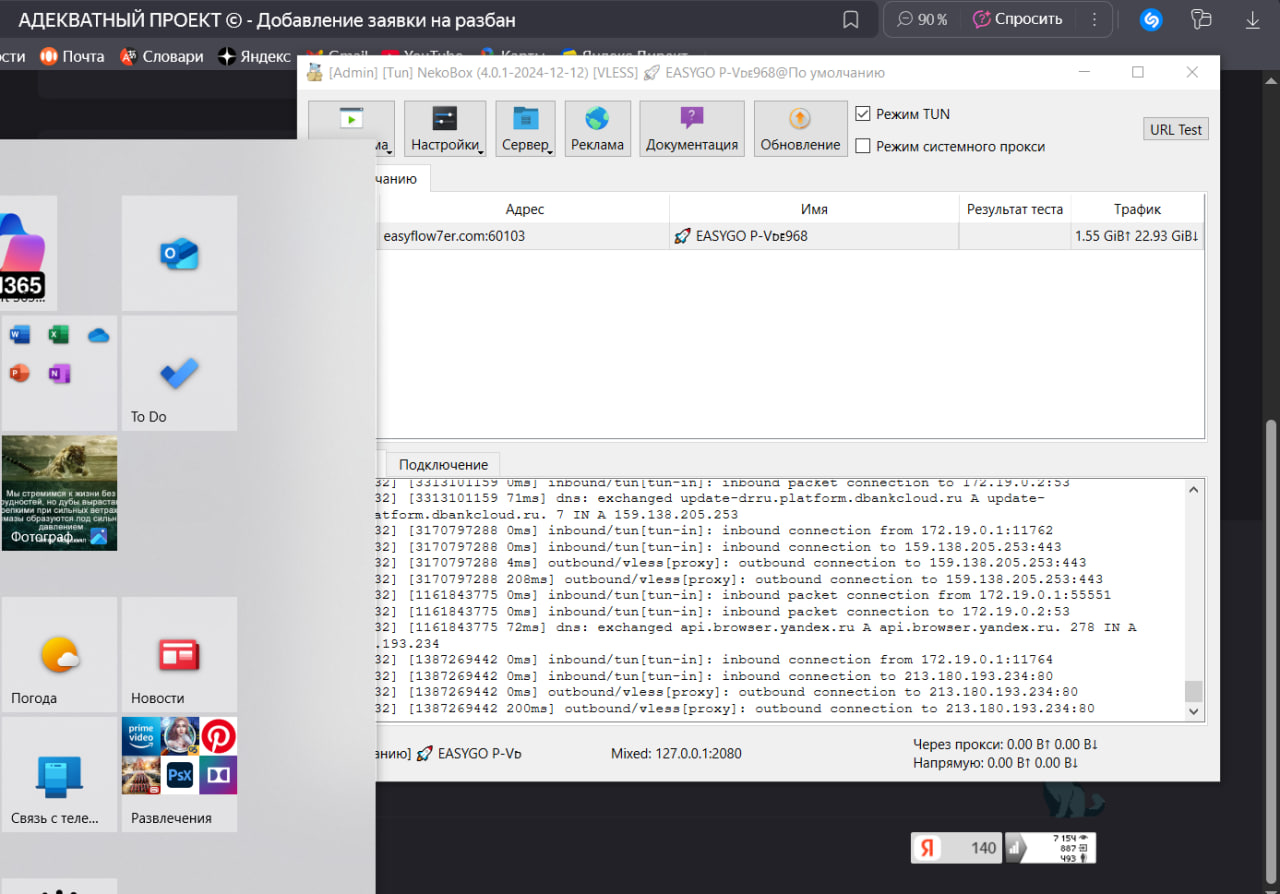Enable Режим системного прокси checkbox
The height and width of the screenshot is (894, 1280).
click(863, 146)
